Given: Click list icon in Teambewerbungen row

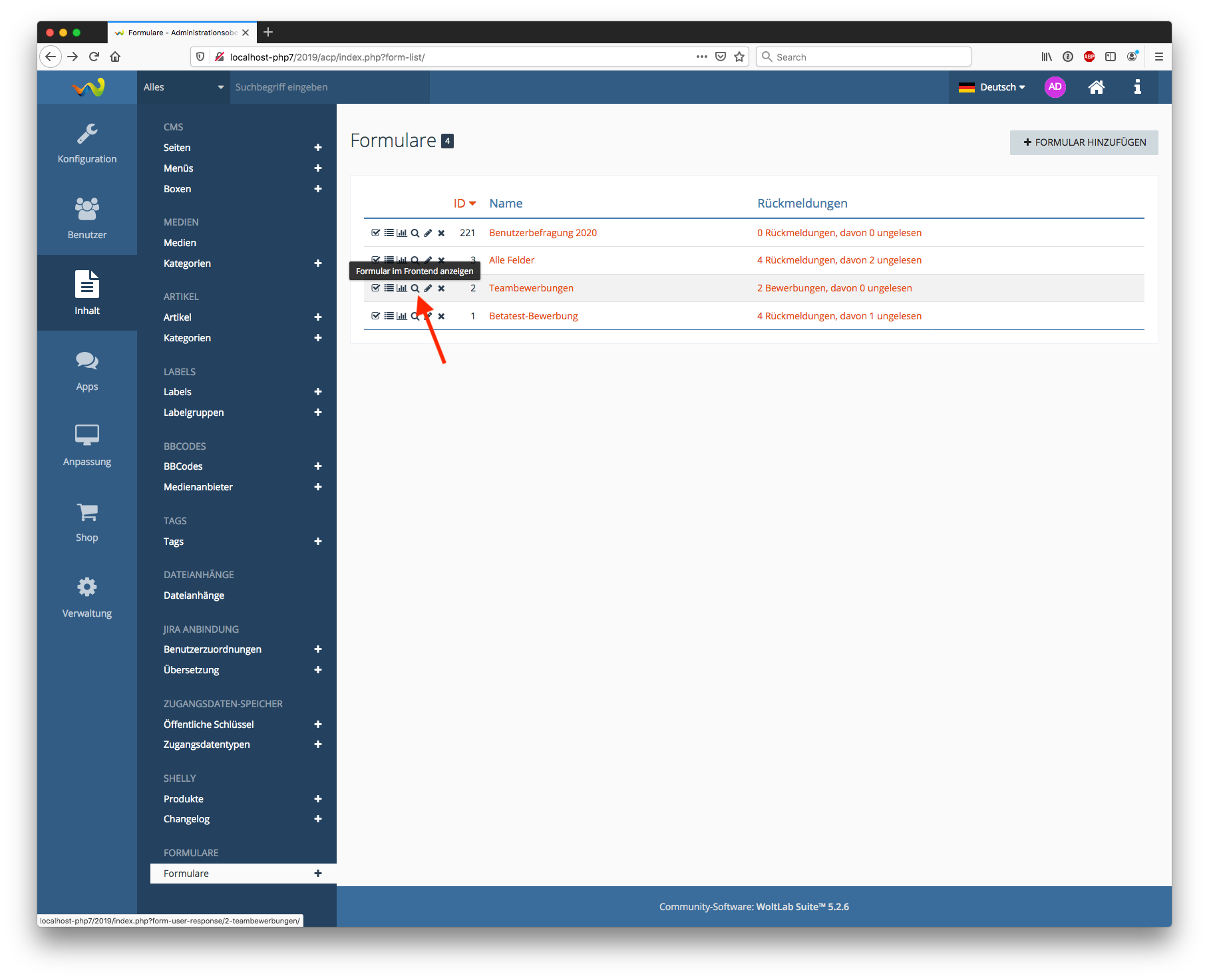Looking at the screenshot, I should point(389,288).
